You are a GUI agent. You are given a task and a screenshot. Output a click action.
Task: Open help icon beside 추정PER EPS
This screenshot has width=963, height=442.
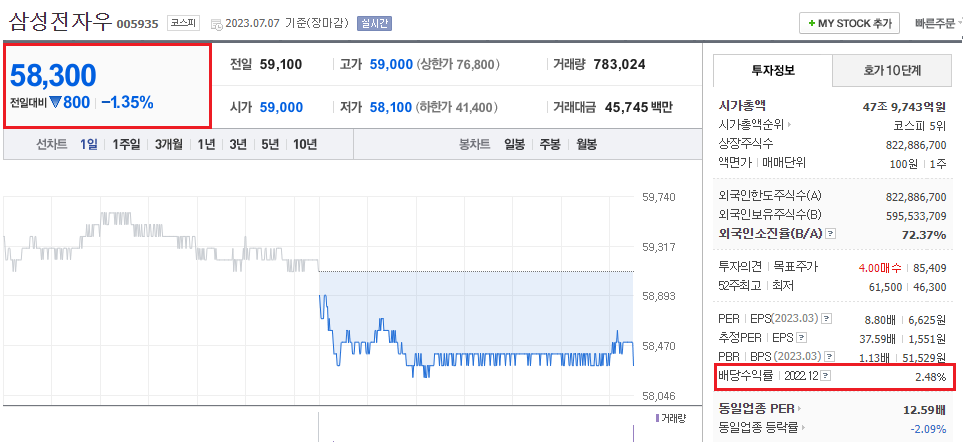tap(801, 338)
